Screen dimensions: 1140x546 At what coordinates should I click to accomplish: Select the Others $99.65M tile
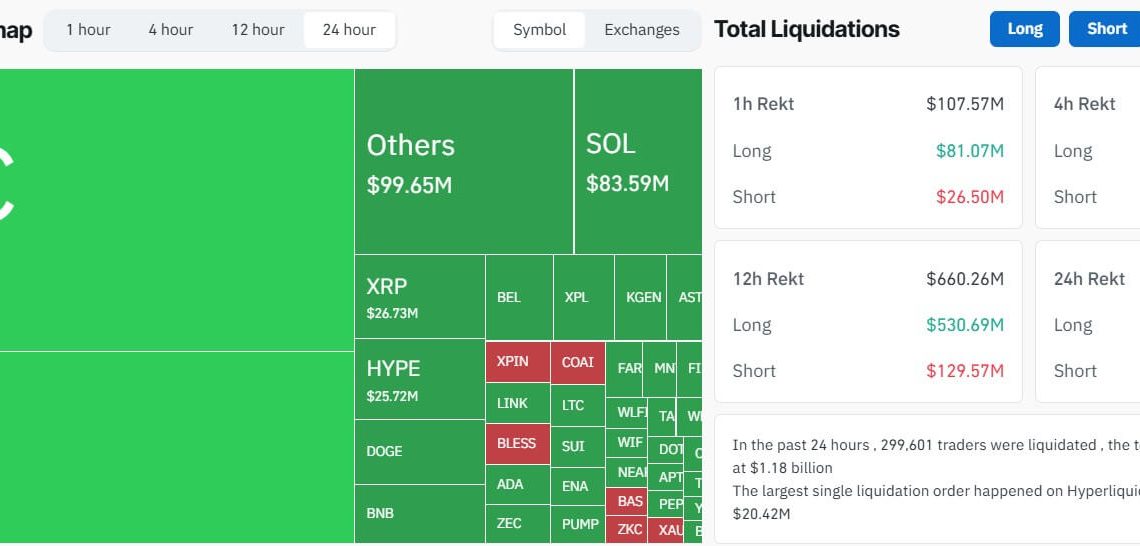point(464,162)
